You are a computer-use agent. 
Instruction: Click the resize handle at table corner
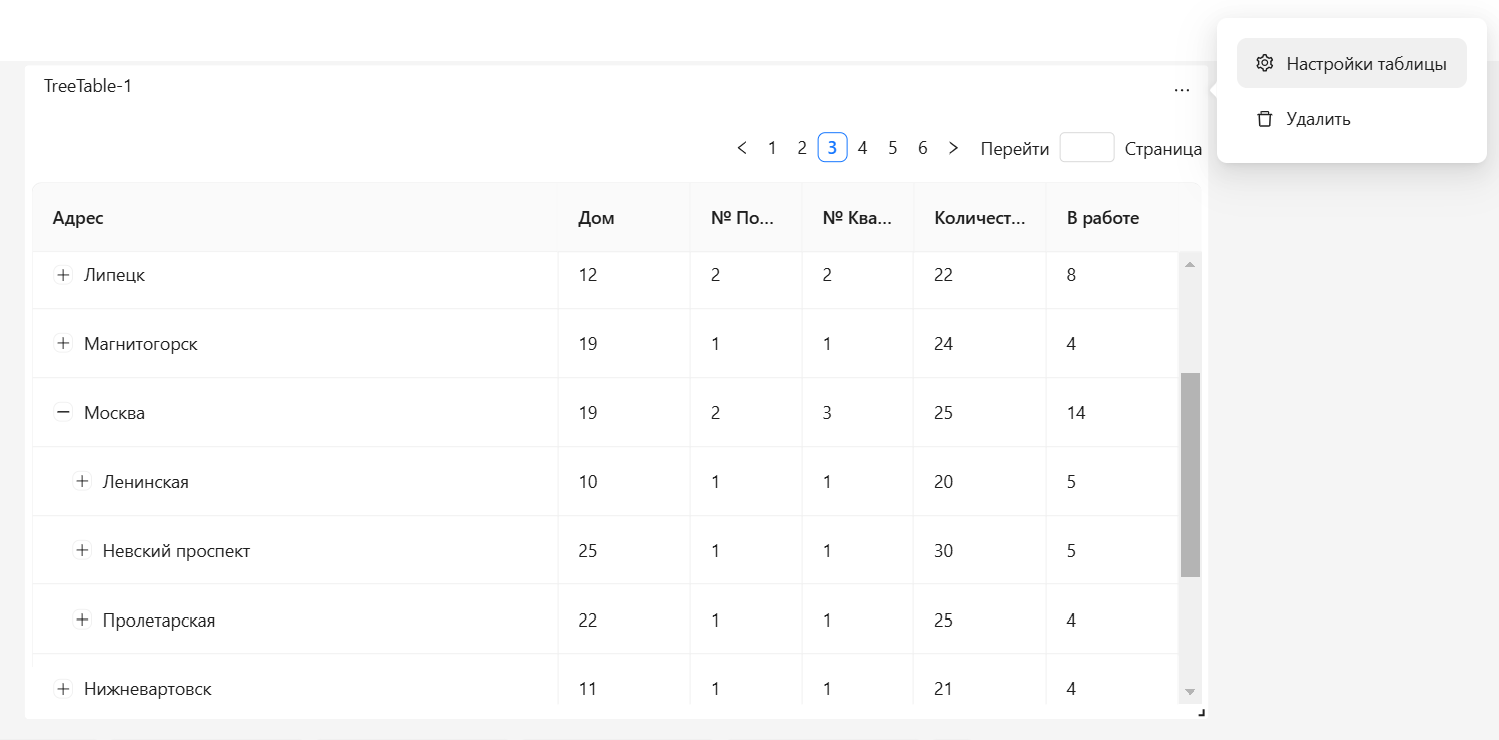point(1201,712)
